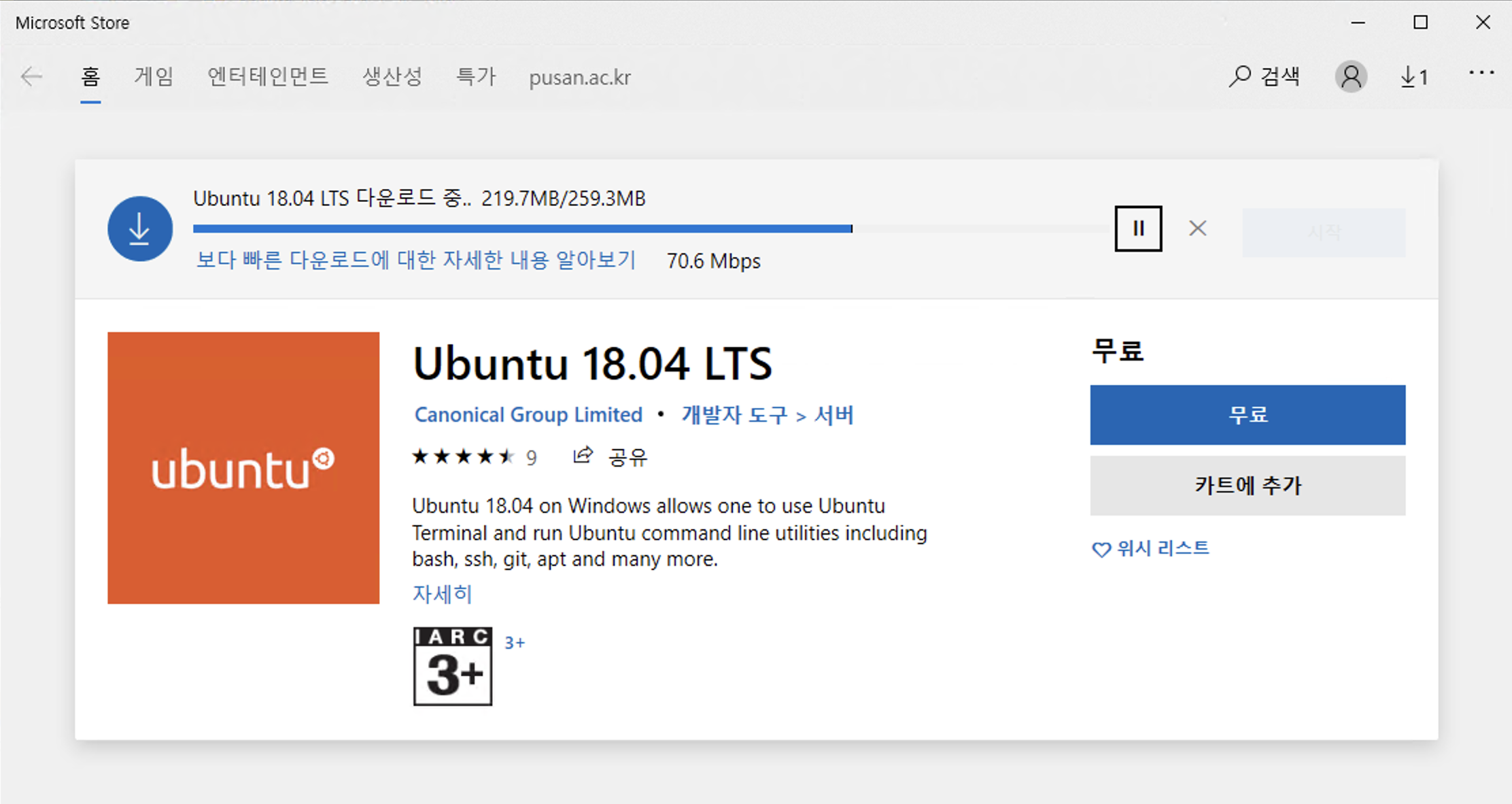
Task: Cancel the download with the X icon
Action: point(1197,229)
